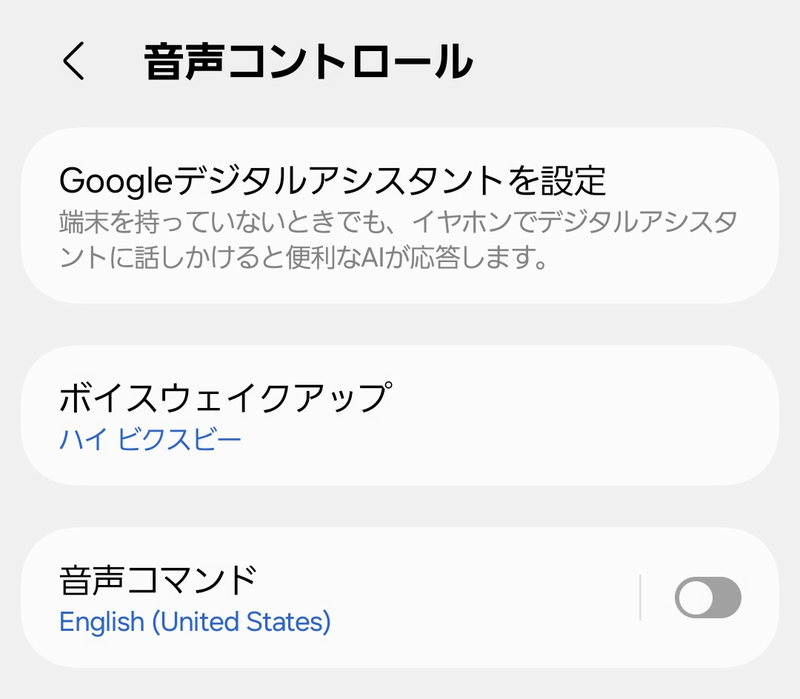Tap the description line starting with 端末を持っていない

(400, 221)
